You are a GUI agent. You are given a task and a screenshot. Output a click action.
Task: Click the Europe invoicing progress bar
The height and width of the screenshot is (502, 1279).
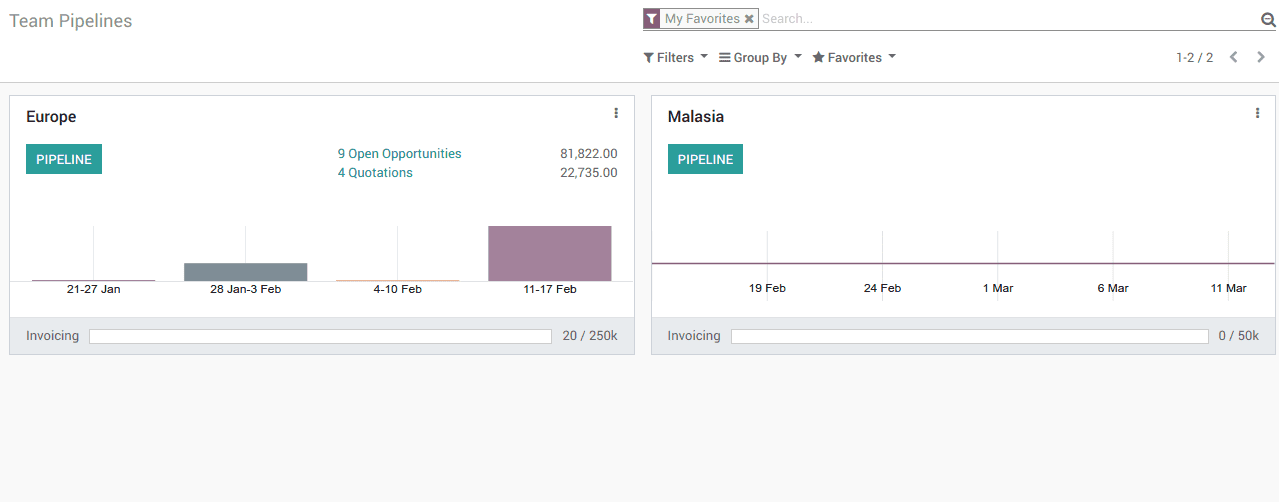point(320,336)
